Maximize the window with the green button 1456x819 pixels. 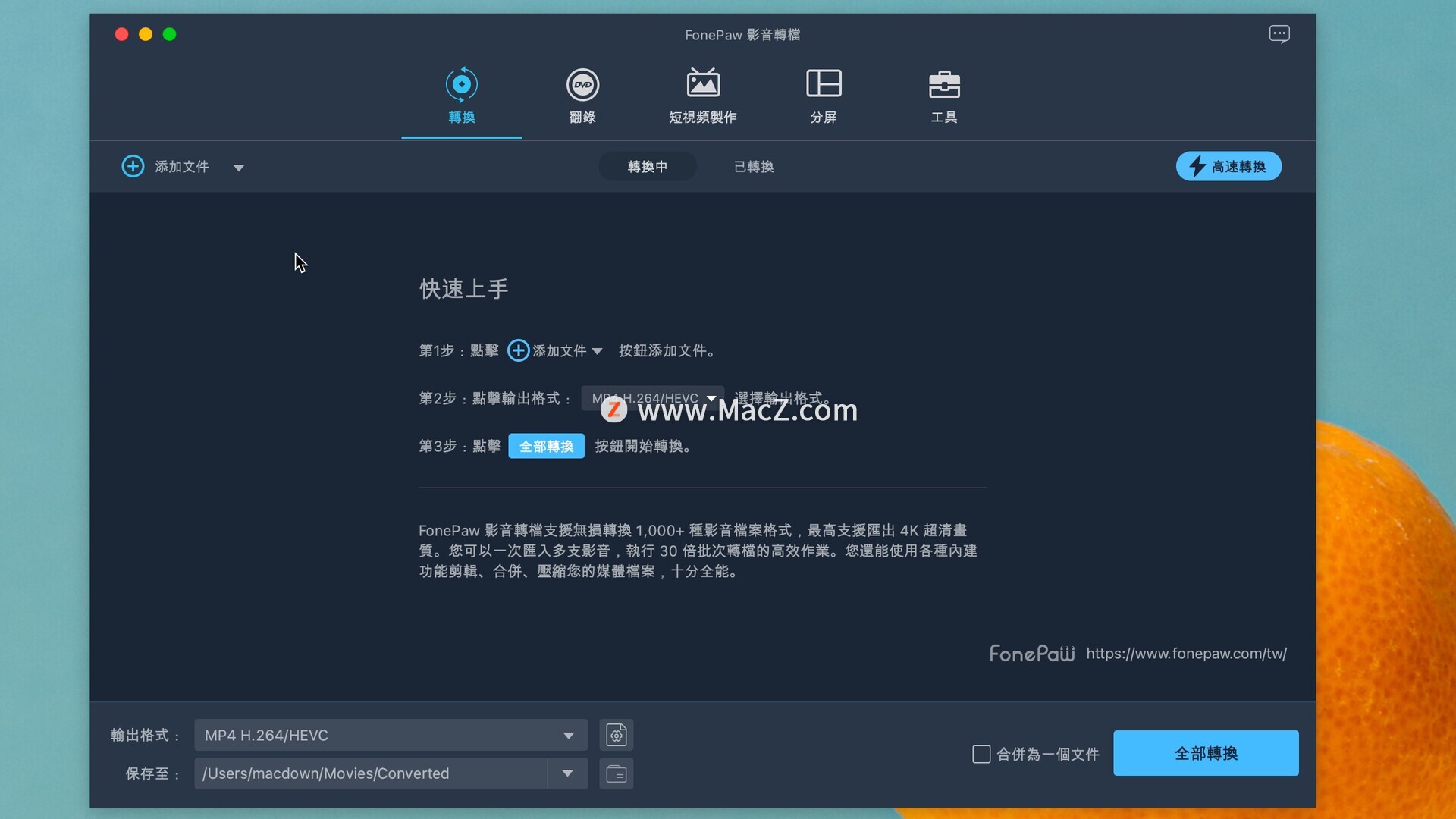coord(170,34)
